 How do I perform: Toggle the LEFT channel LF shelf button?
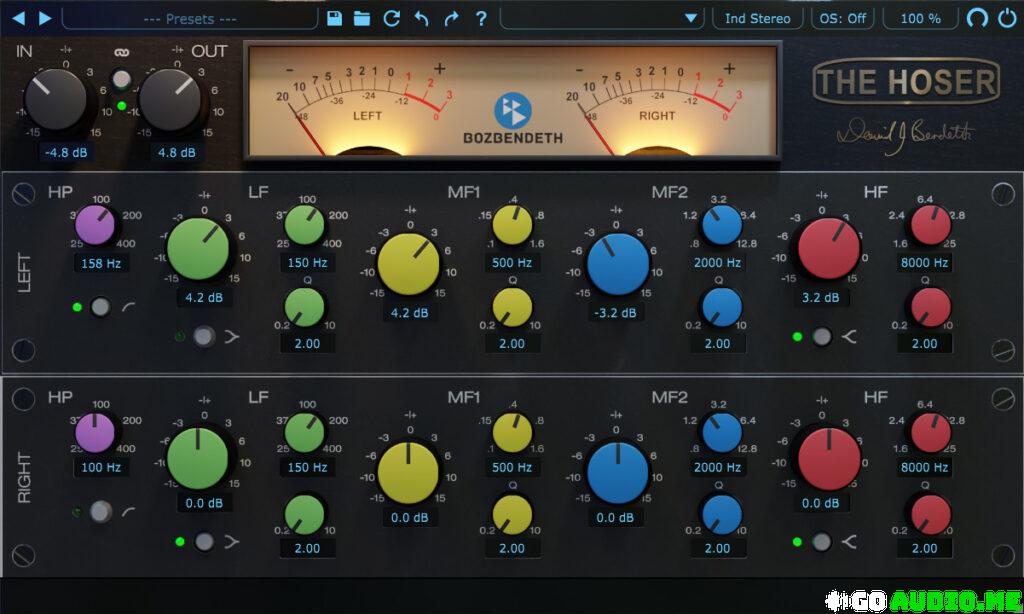[x=204, y=336]
